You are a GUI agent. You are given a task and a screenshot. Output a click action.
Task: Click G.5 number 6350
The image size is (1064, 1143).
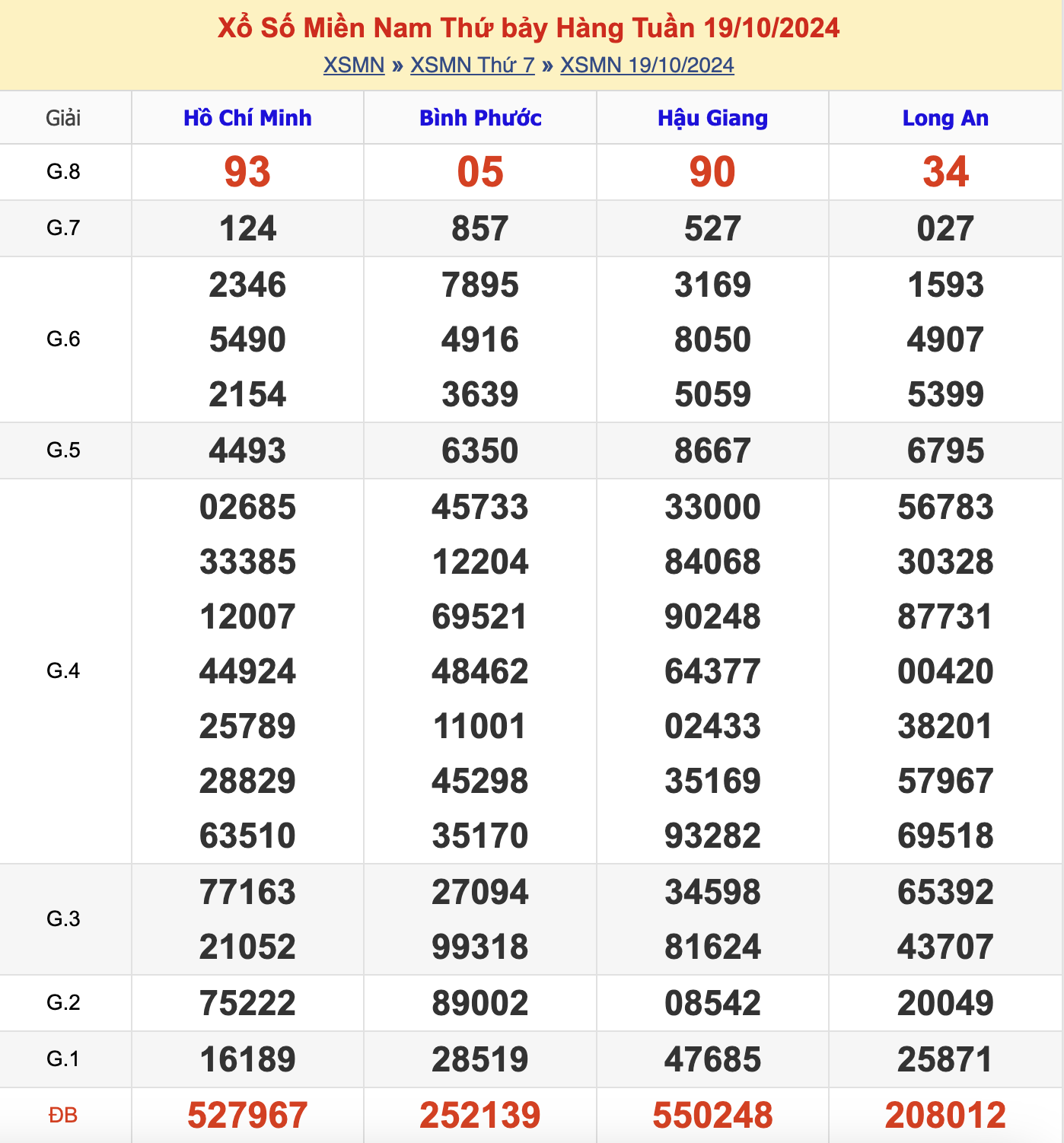(480, 451)
